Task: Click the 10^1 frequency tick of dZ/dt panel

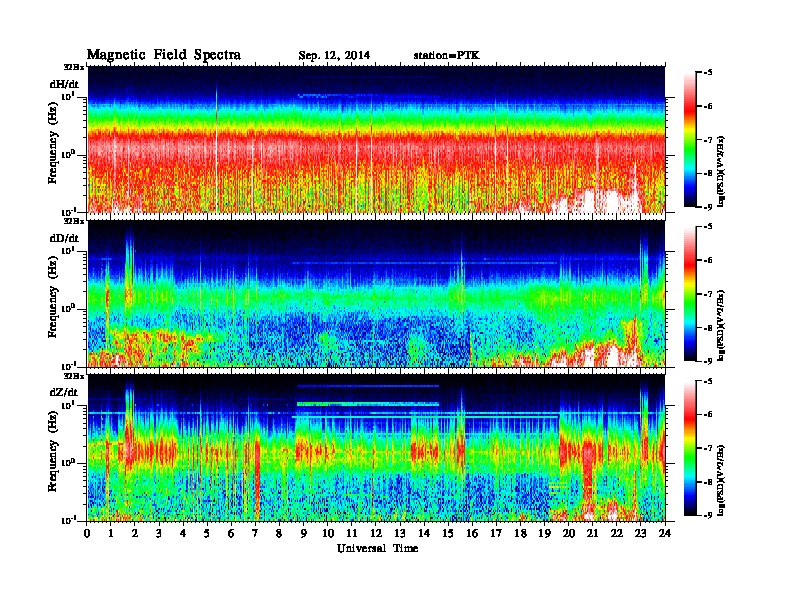Action: pos(68,404)
